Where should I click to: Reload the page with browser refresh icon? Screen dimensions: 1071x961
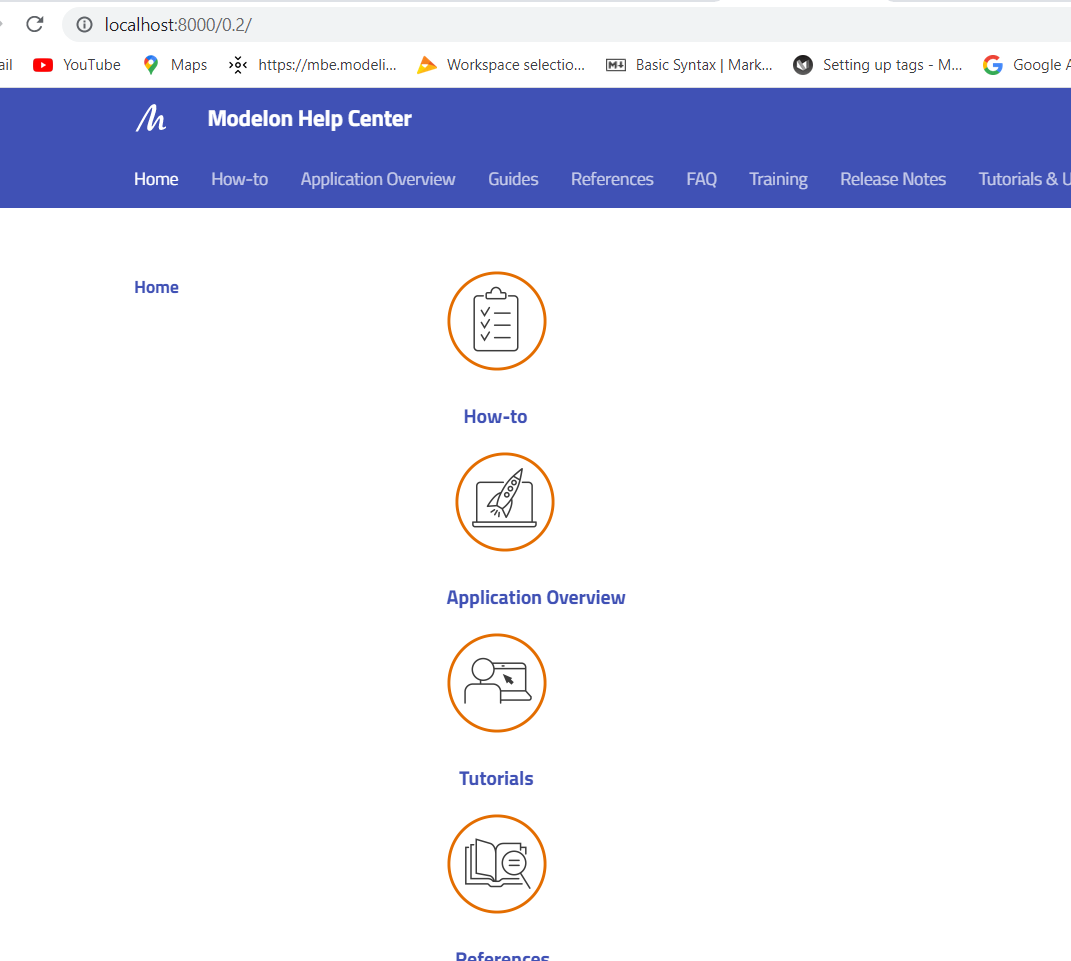pyautogui.click(x=35, y=25)
